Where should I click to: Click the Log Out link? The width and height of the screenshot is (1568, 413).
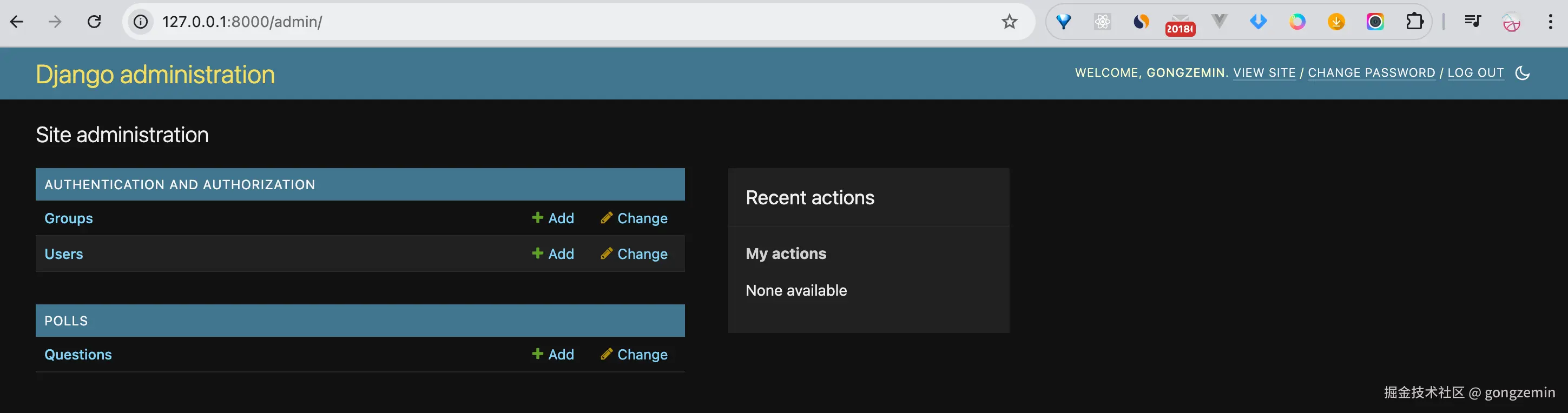pyautogui.click(x=1475, y=73)
